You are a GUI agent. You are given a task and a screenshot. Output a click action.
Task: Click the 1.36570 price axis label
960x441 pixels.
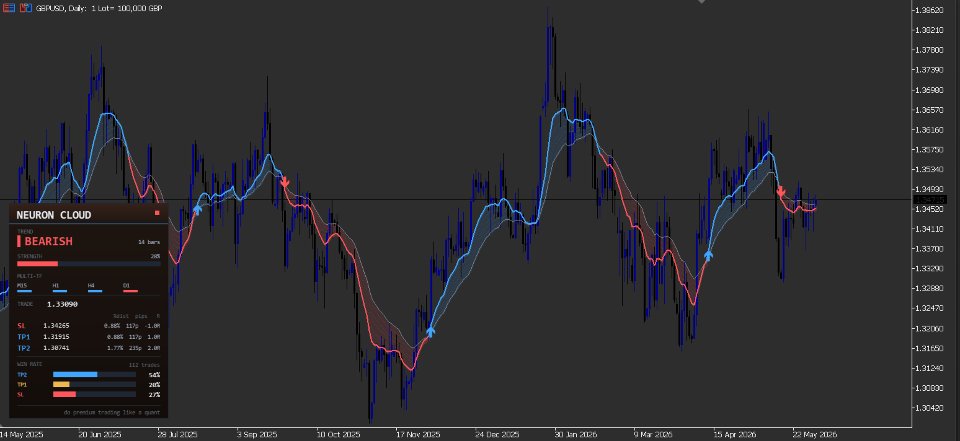[928, 110]
